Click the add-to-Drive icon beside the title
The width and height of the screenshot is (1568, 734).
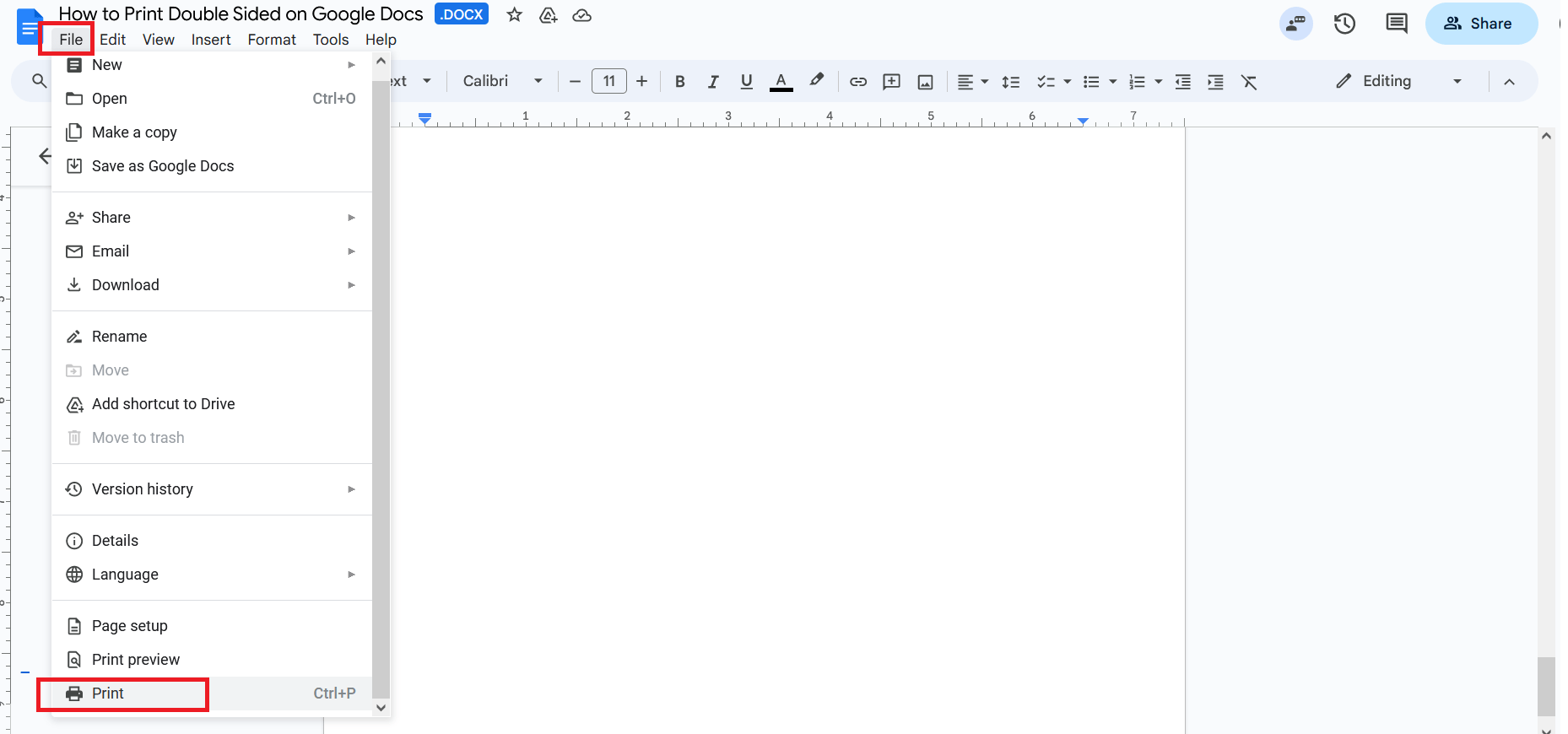[549, 15]
